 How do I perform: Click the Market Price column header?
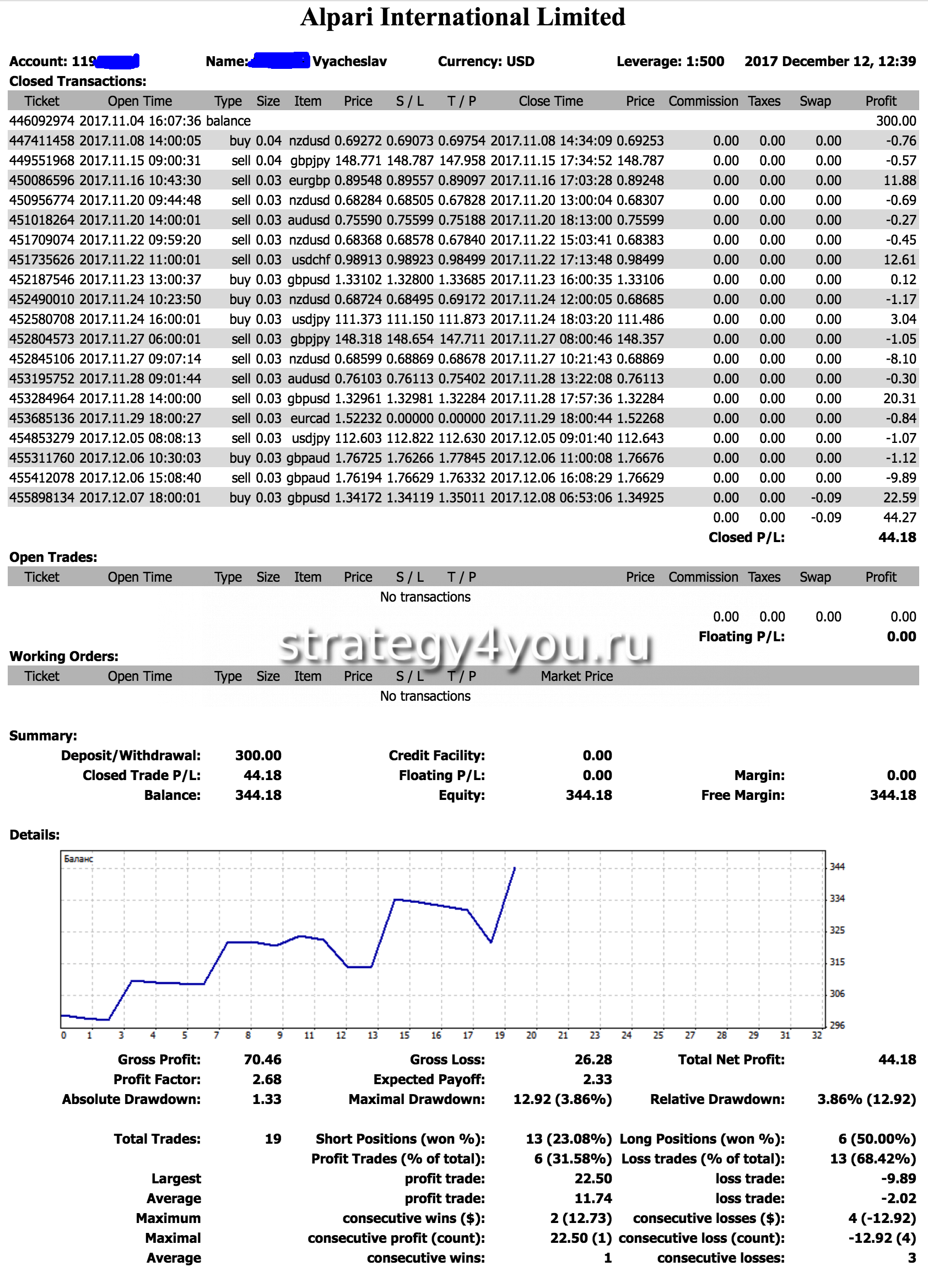coord(576,677)
